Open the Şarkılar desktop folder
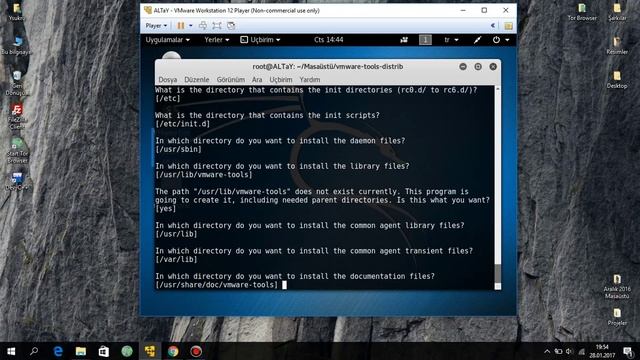 click(x=617, y=12)
